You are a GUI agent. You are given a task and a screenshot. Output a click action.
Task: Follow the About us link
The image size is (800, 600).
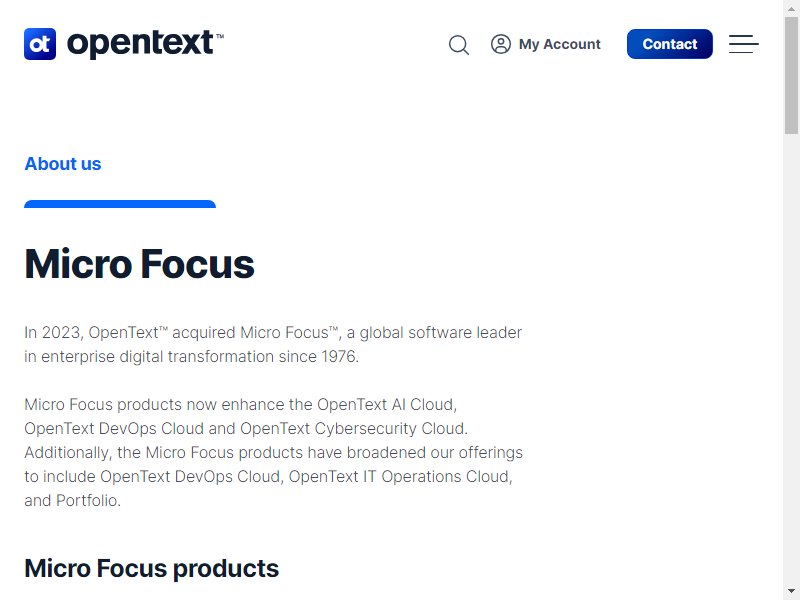[63, 164]
